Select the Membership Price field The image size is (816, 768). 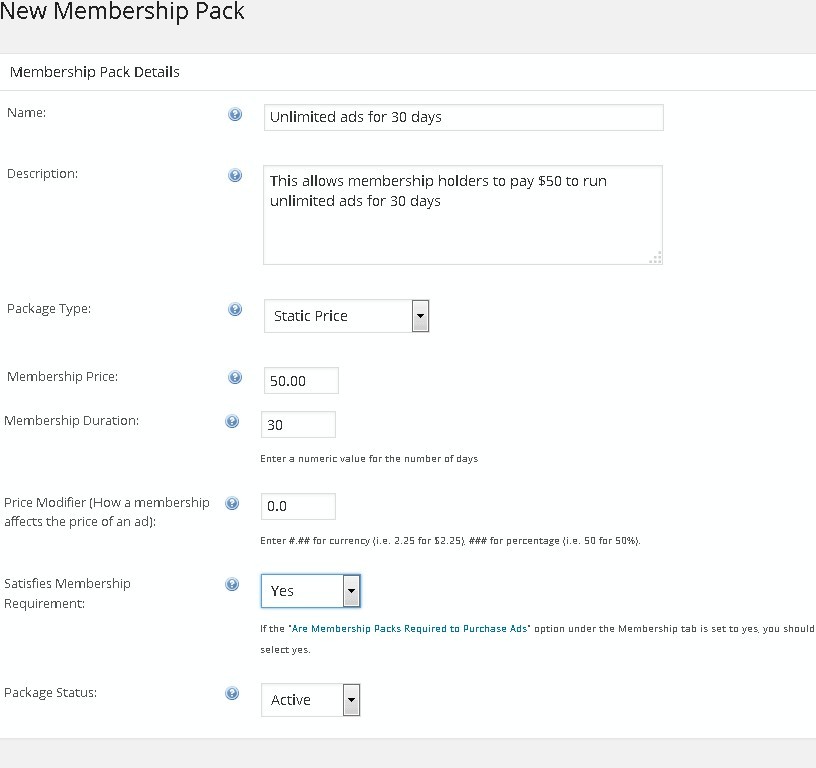[301, 380]
